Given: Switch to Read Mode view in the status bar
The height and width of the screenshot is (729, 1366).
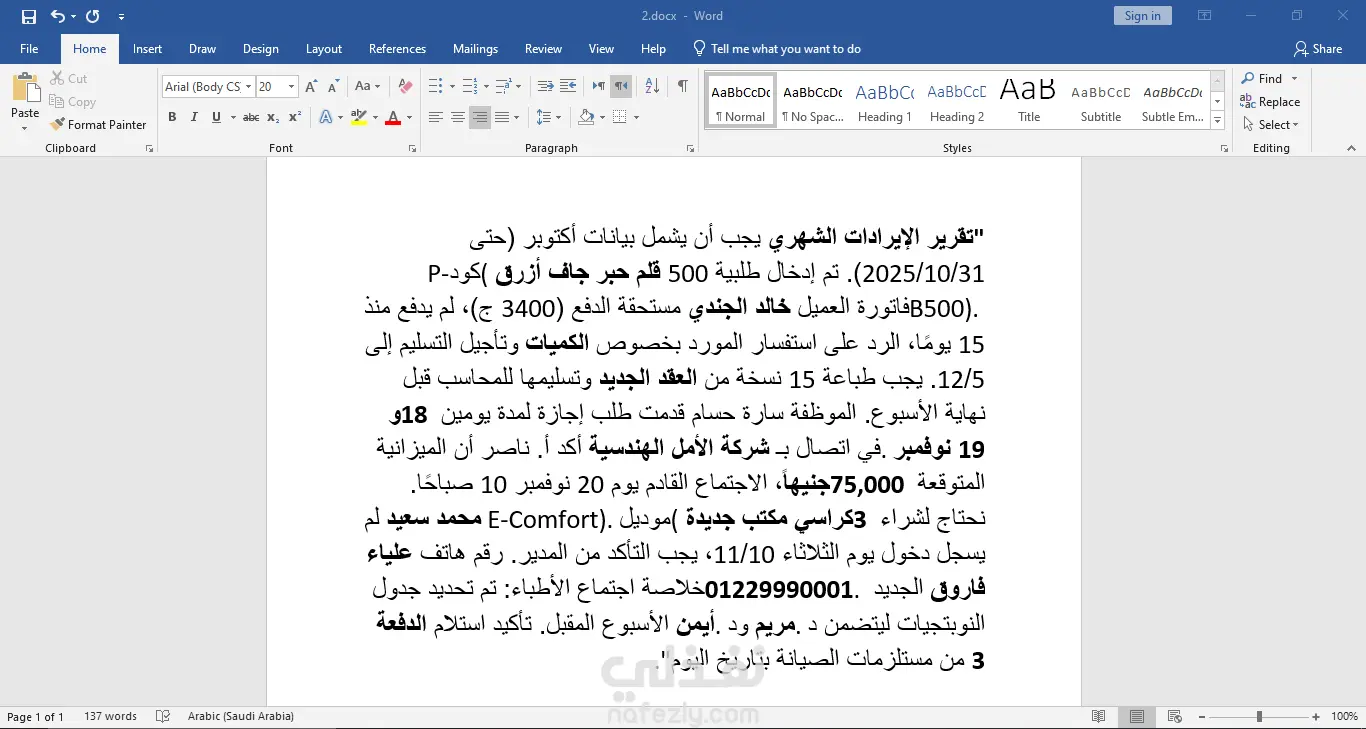Looking at the screenshot, I should coord(1099,716).
